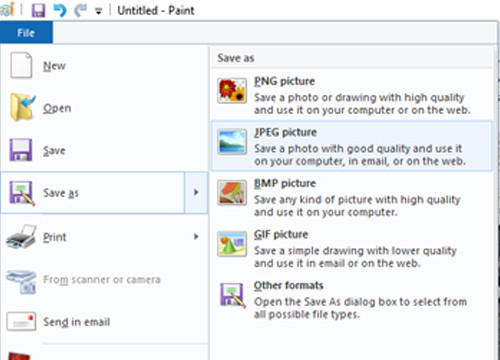Select the GIF picture save option
This screenshot has width=500, height=360.
pos(352,248)
